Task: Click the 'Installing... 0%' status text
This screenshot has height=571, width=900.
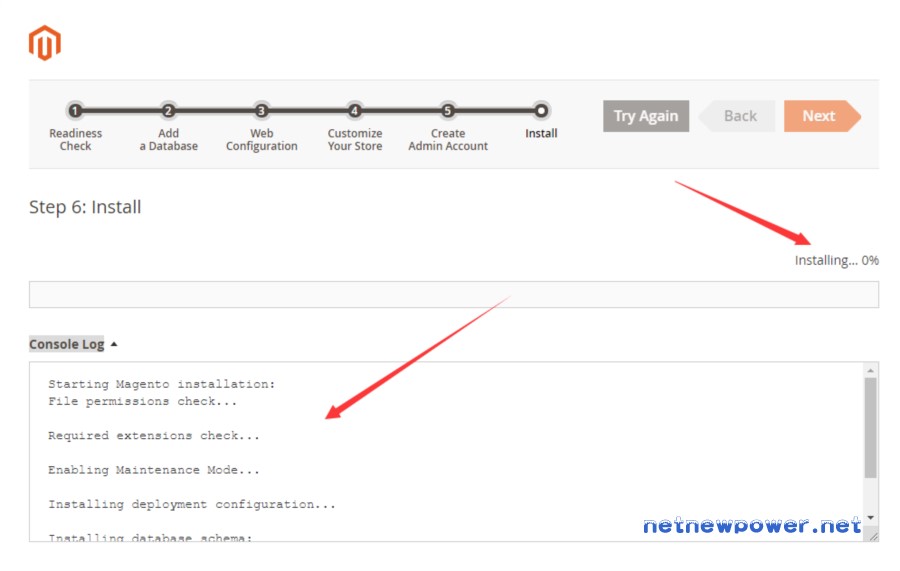Action: click(x=836, y=261)
